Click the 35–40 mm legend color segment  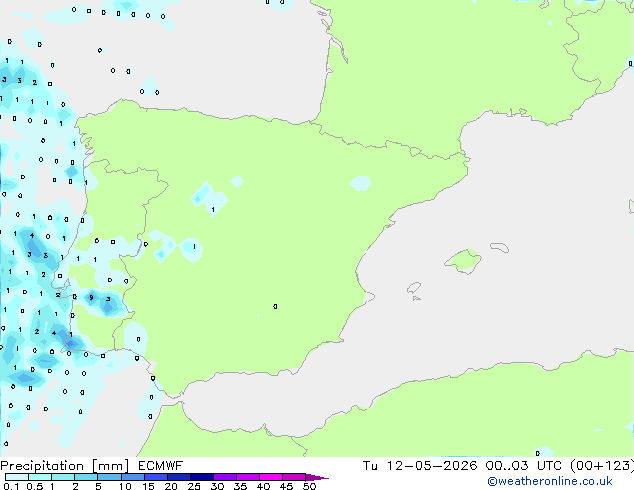(x=247, y=477)
